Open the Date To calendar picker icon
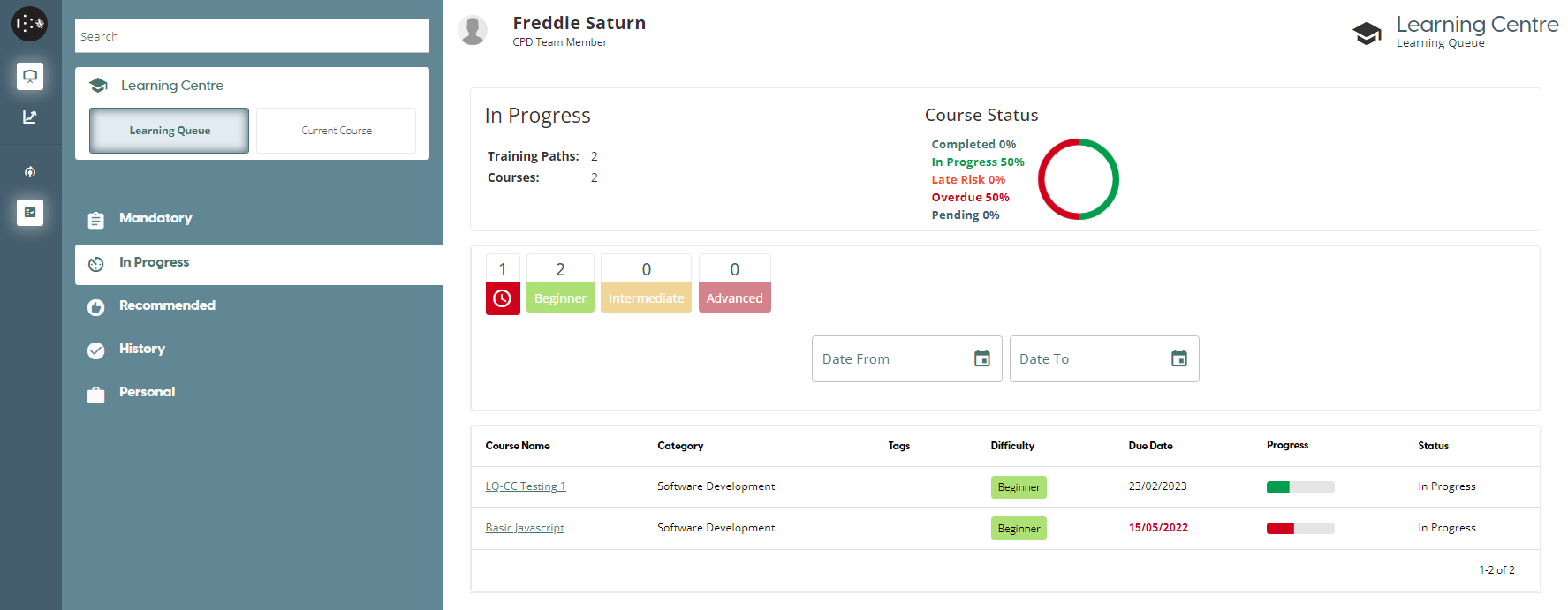Image resolution: width=1568 pixels, height=610 pixels. pos(1178,358)
